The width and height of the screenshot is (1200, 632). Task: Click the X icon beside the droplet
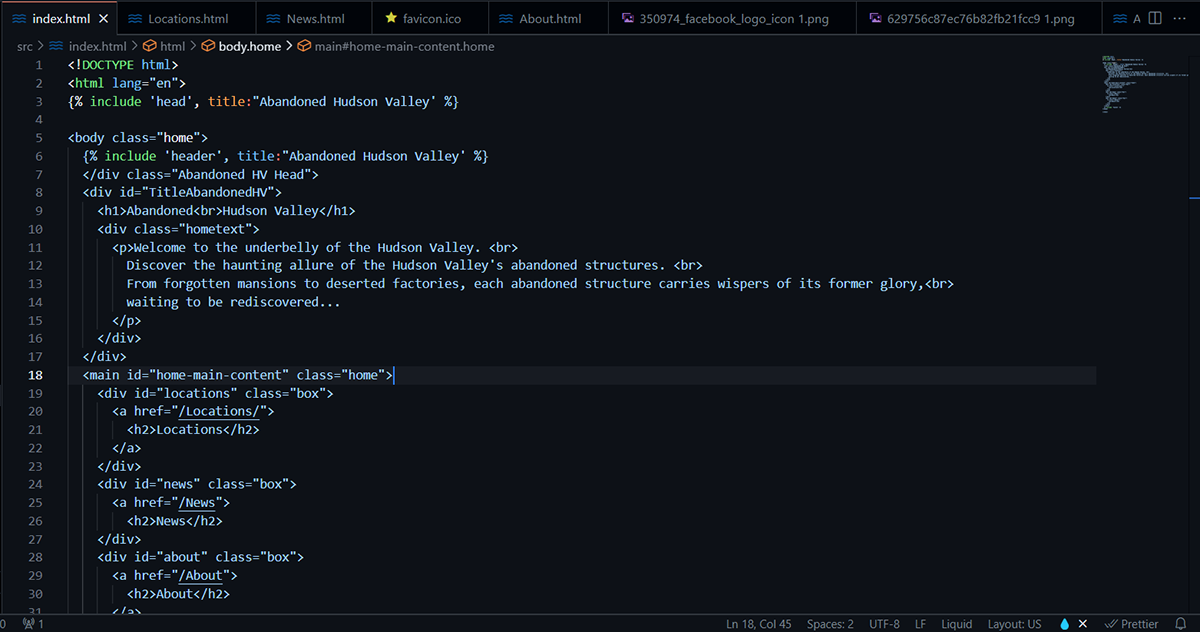(x=1083, y=624)
